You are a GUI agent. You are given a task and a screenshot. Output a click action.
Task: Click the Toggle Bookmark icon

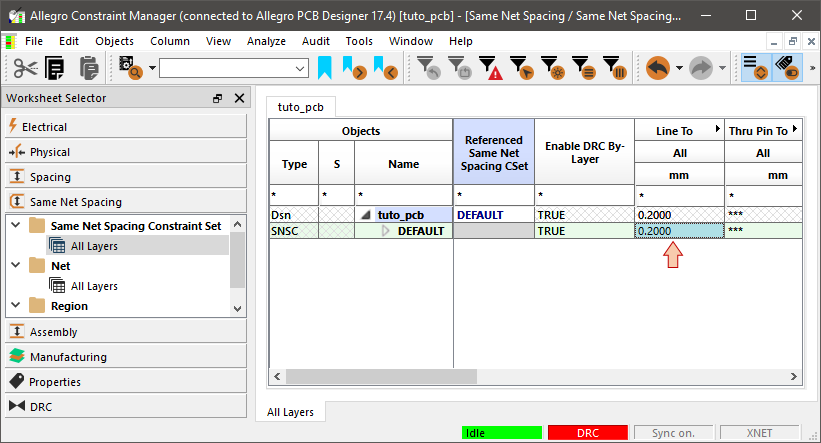click(325, 68)
